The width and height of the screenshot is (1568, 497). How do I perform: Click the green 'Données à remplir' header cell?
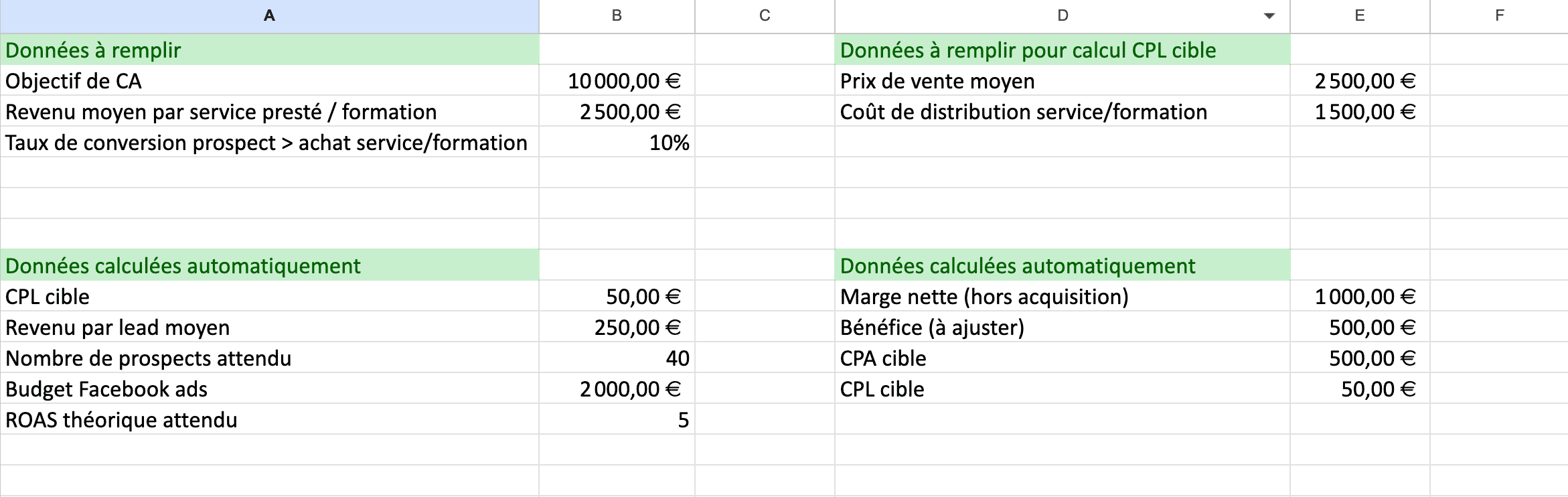(x=269, y=50)
